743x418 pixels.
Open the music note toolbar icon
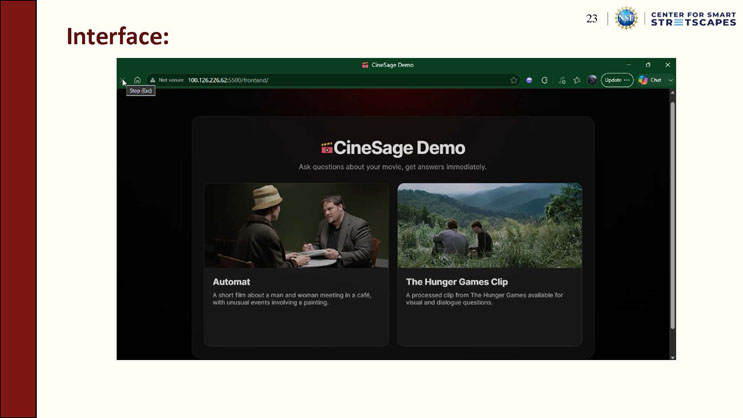point(562,80)
